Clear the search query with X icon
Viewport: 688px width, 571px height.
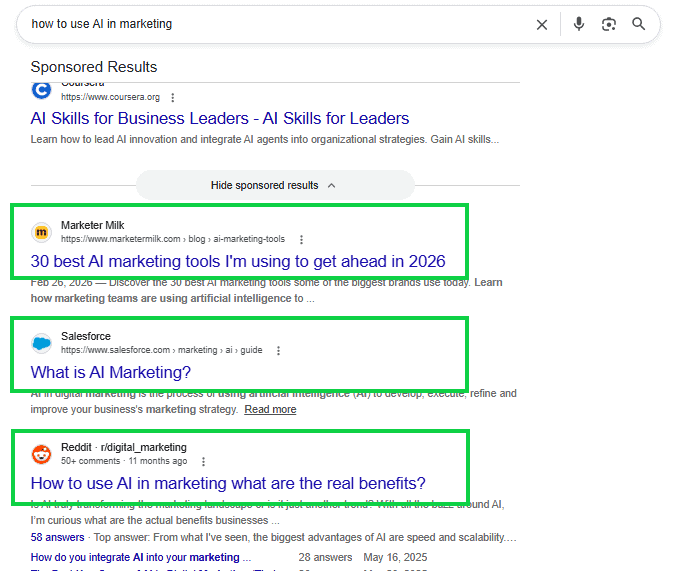click(542, 25)
